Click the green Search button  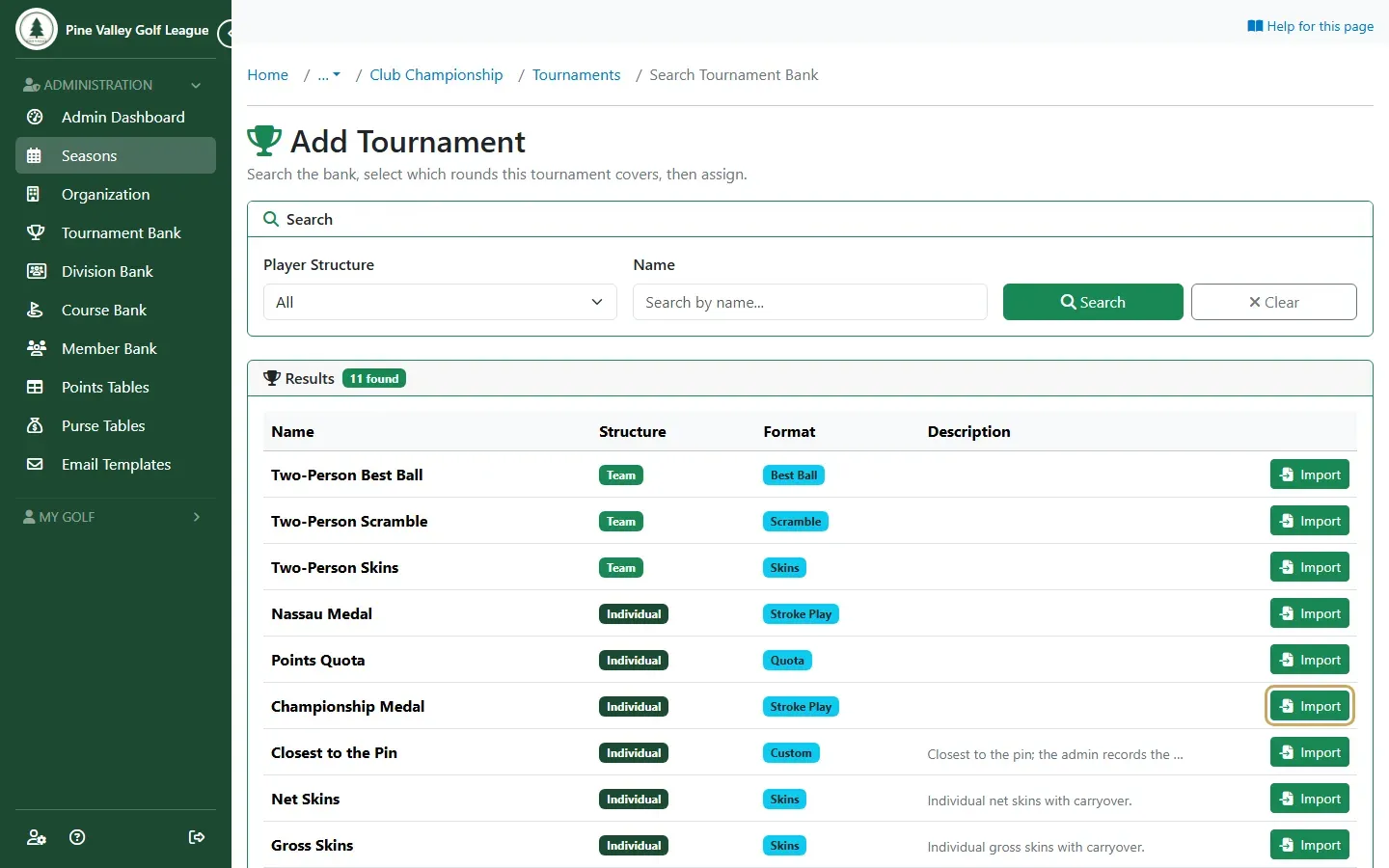pos(1093,302)
